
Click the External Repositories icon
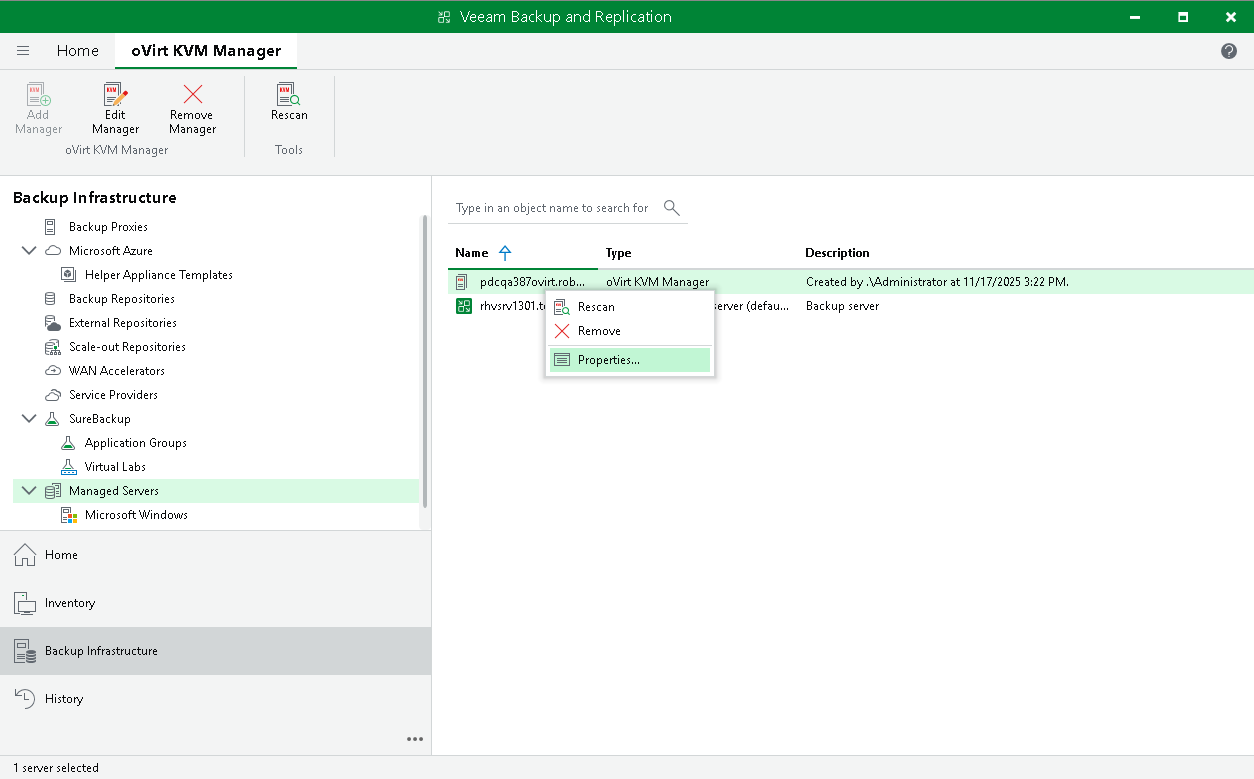click(53, 323)
